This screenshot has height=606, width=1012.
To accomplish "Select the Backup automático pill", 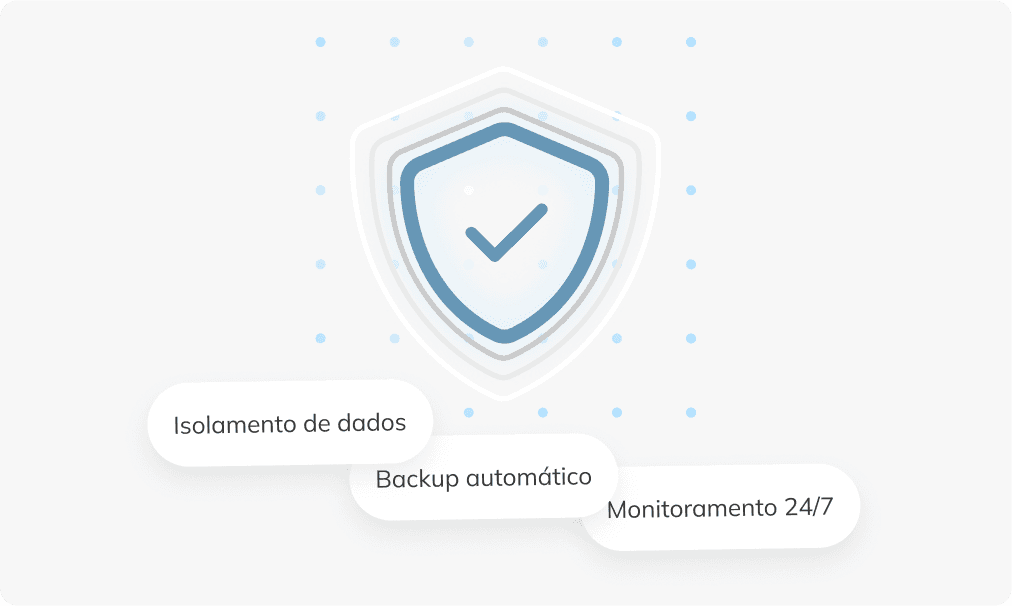I will coord(484,477).
